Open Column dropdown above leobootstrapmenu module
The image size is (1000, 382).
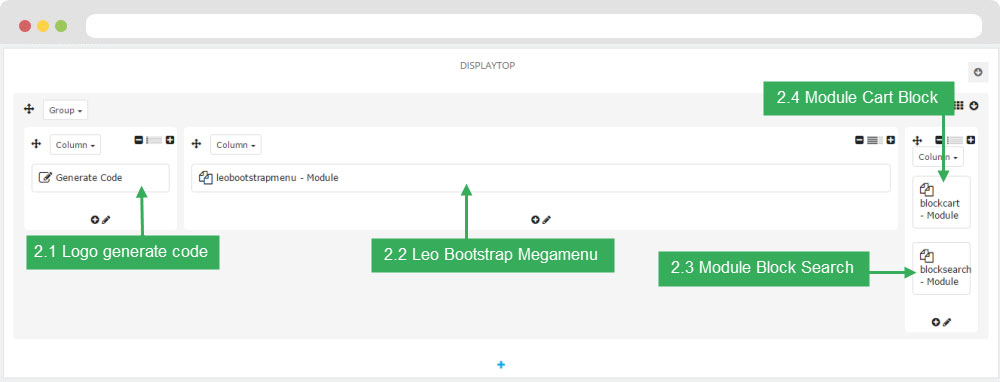click(235, 145)
